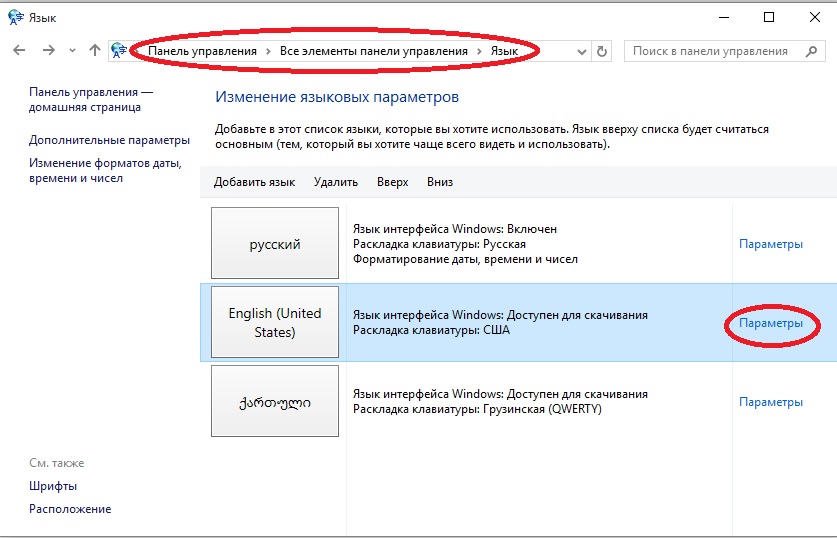This screenshot has height=538, width=837.
Task: Minimize the Язык window
Action: click(724, 17)
